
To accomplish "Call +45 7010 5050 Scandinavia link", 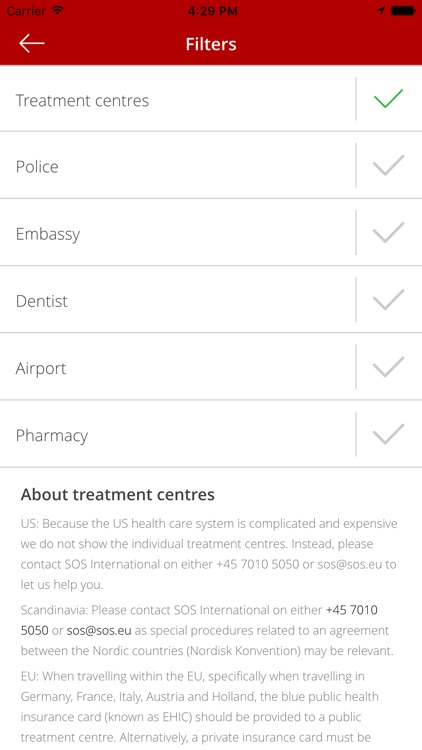I will [x=199, y=620].
